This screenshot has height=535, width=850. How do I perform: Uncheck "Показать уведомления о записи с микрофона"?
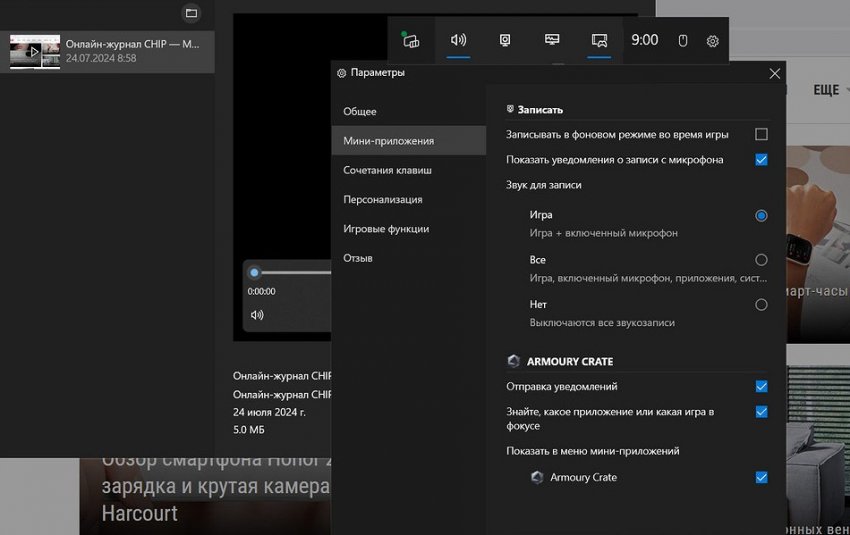[x=761, y=160]
